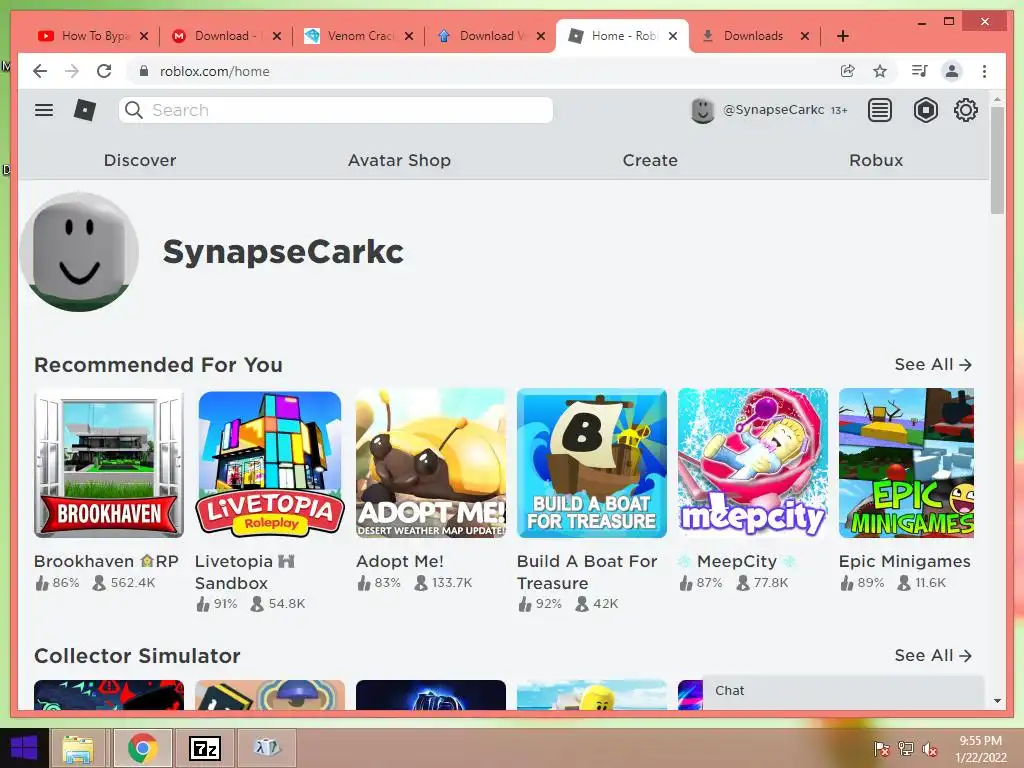This screenshot has width=1024, height=768.
Task: Close the Venom Crack tab
Action: [409, 37]
